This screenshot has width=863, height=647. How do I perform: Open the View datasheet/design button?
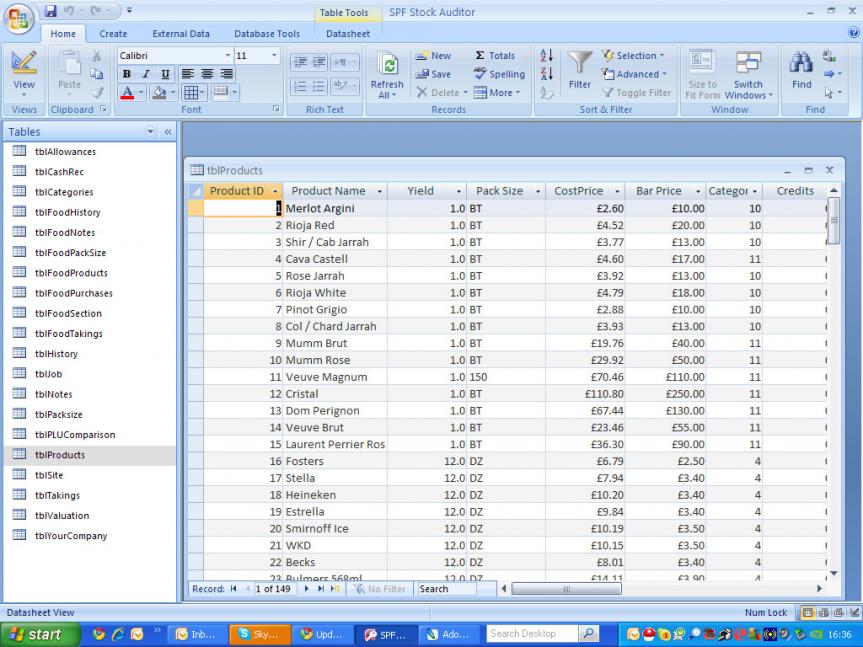(24, 74)
